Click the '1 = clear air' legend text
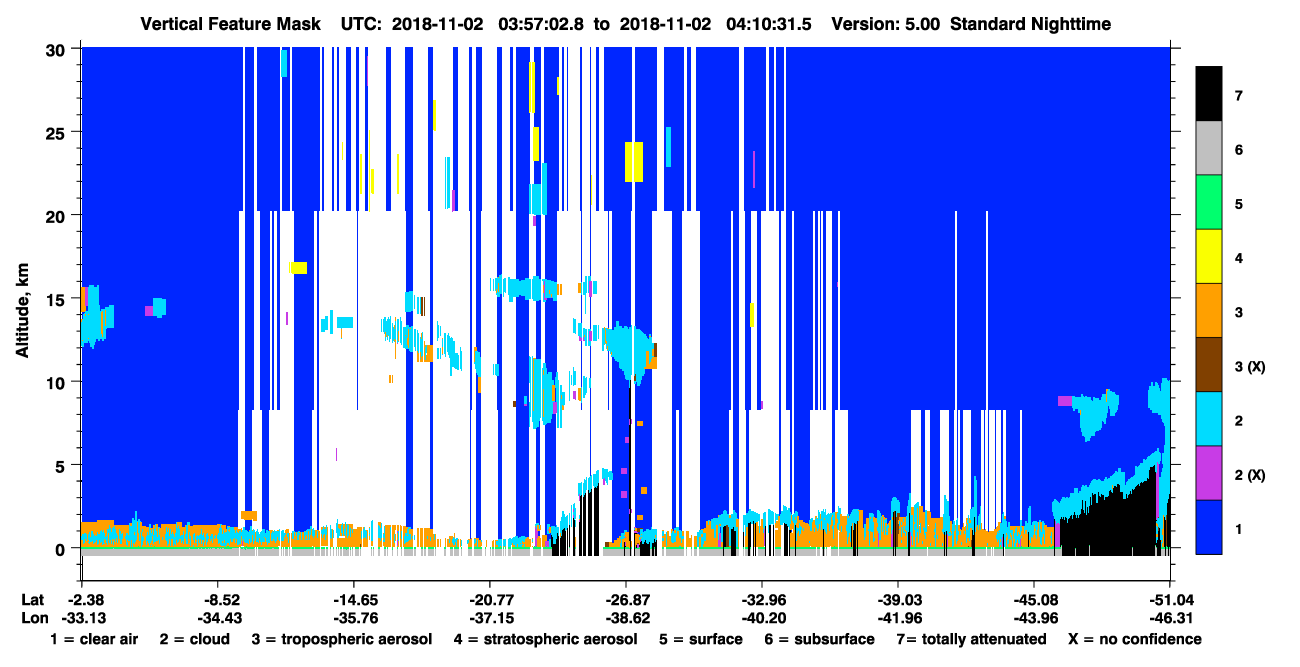Viewport: 1300px width, 667px height. 94,639
